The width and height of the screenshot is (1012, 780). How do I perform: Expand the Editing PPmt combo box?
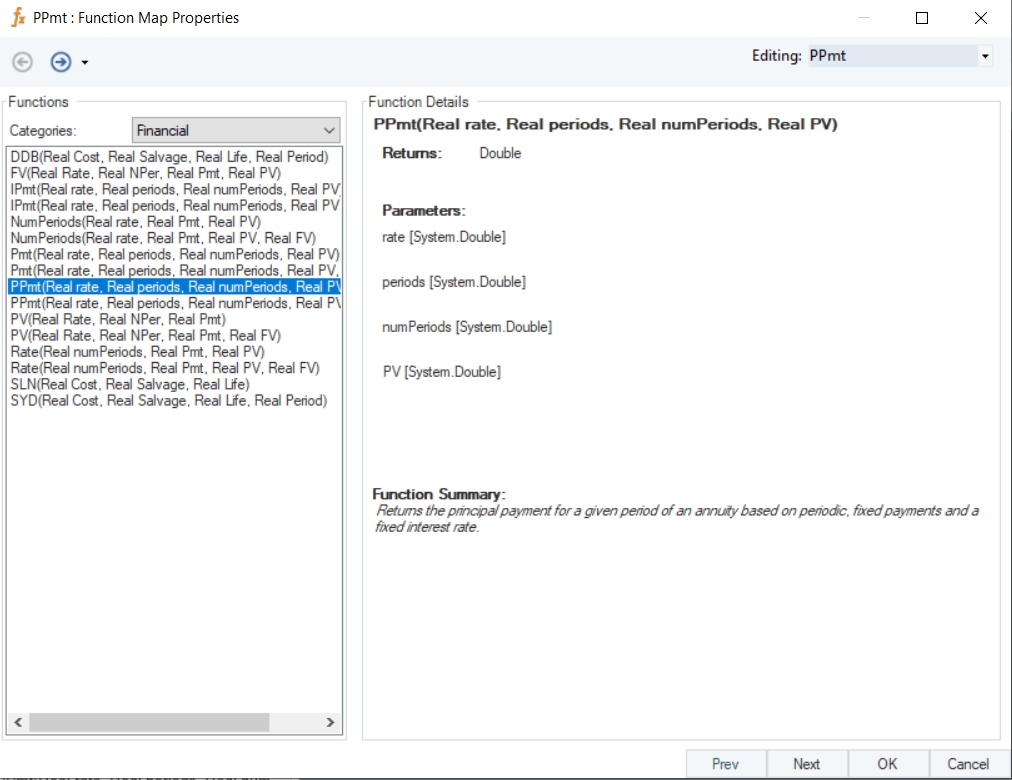click(985, 56)
